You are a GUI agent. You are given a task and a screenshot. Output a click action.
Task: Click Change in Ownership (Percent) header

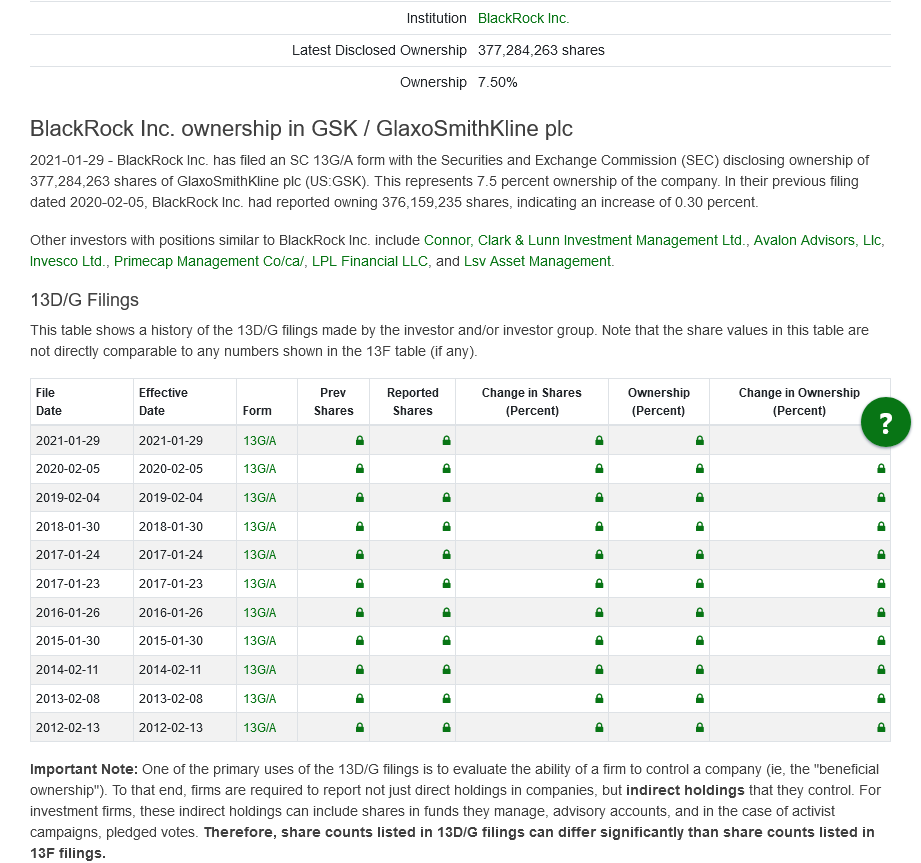(799, 401)
